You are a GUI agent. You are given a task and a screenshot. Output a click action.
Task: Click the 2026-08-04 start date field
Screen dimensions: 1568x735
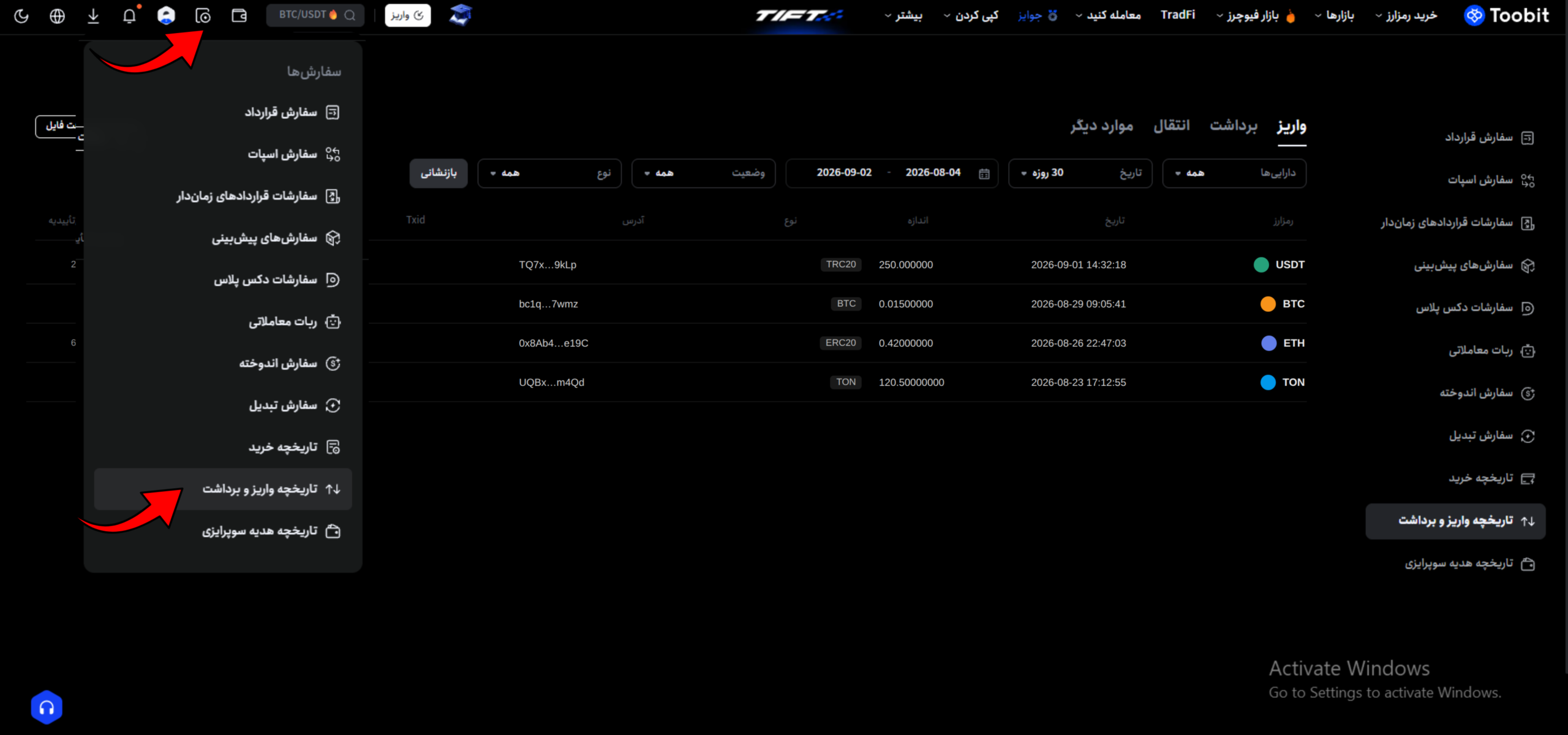click(933, 173)
